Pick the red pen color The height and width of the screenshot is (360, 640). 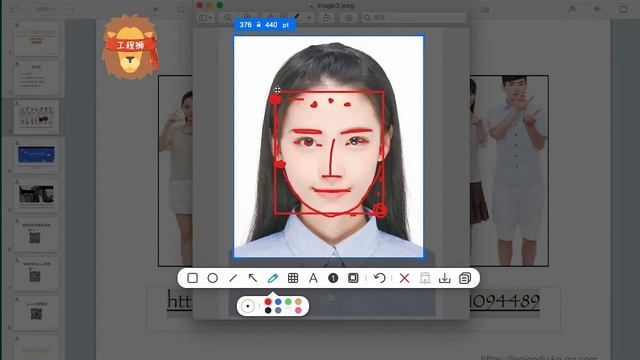(268, 302)
